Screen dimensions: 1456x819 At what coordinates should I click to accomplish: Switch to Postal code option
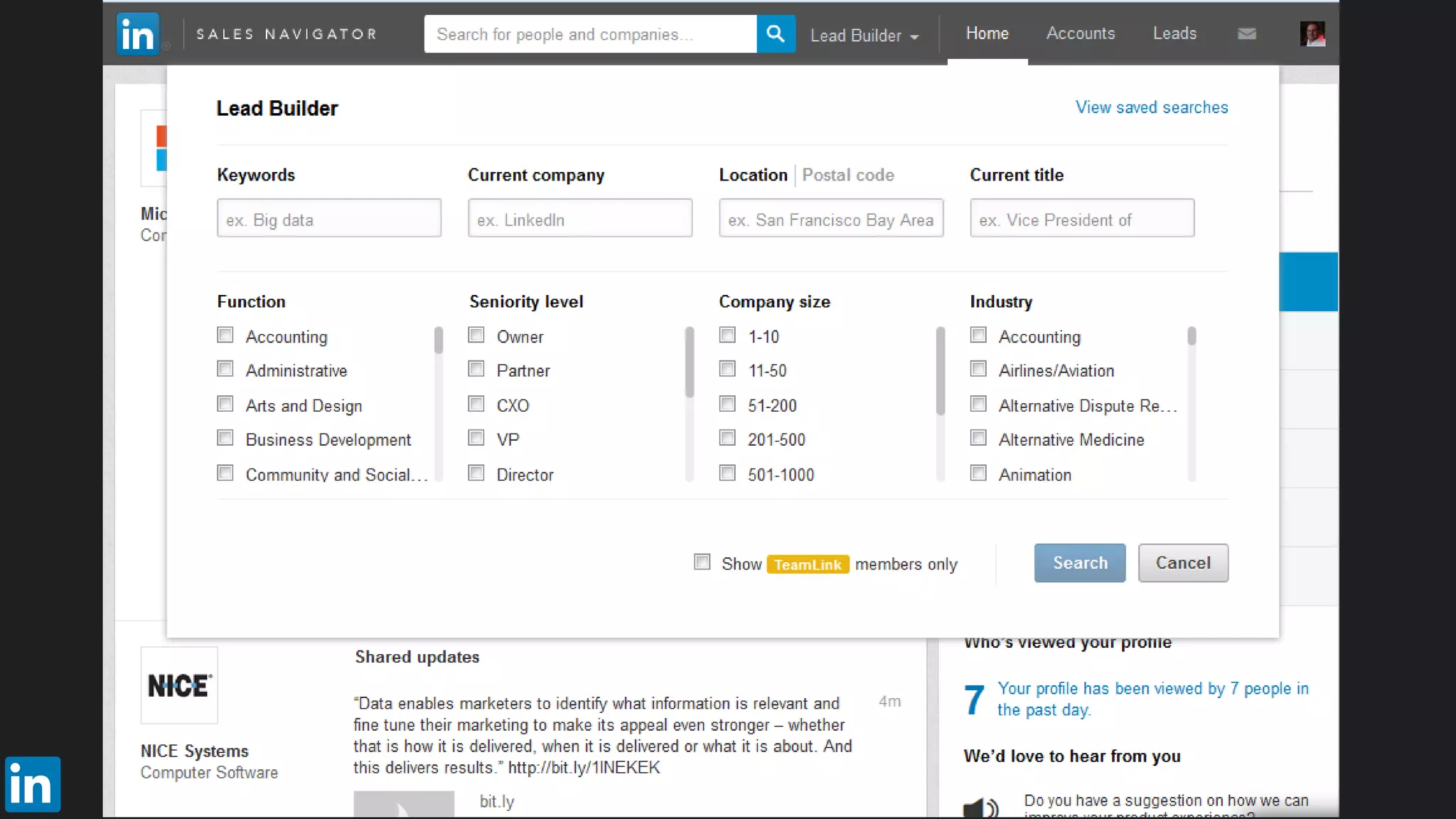tap(847, 175)
